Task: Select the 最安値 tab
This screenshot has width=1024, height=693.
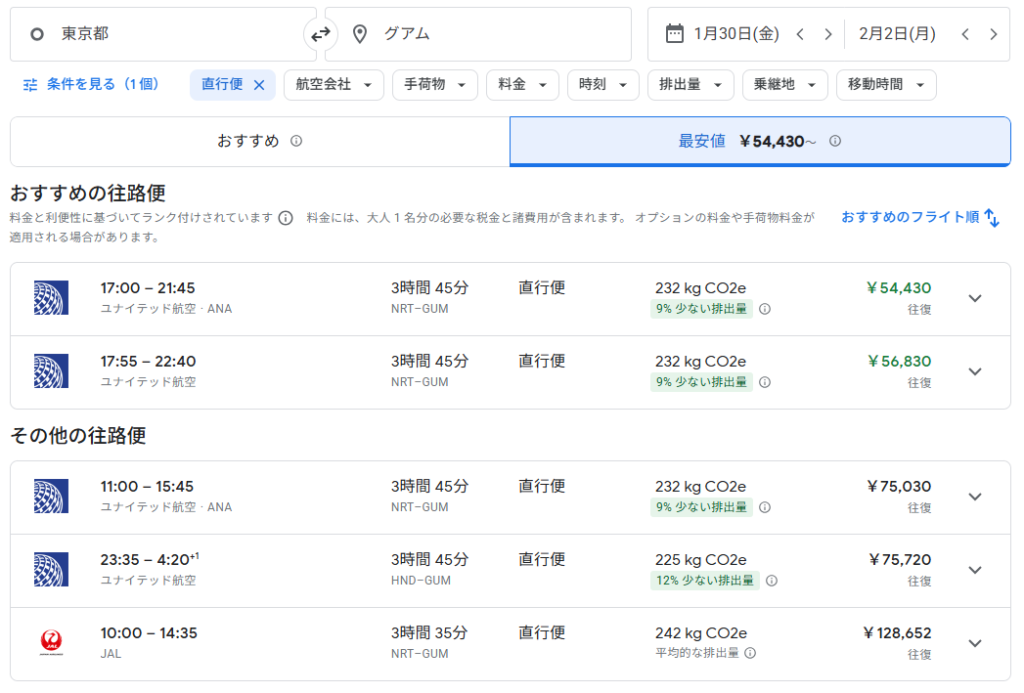Action: 759,141
